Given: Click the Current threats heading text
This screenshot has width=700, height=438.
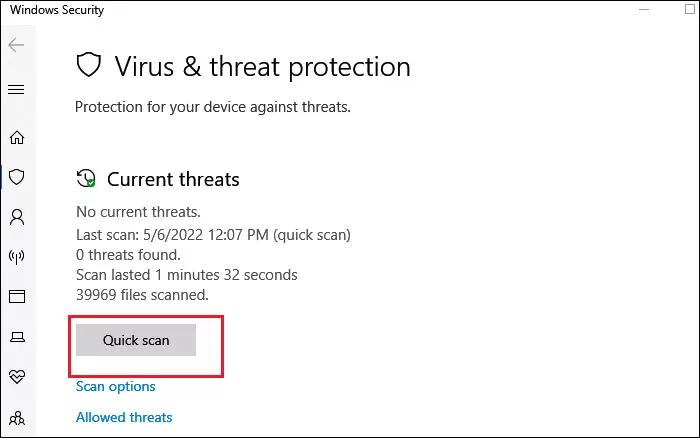Looking at the screenshot, I should [173, 179].
